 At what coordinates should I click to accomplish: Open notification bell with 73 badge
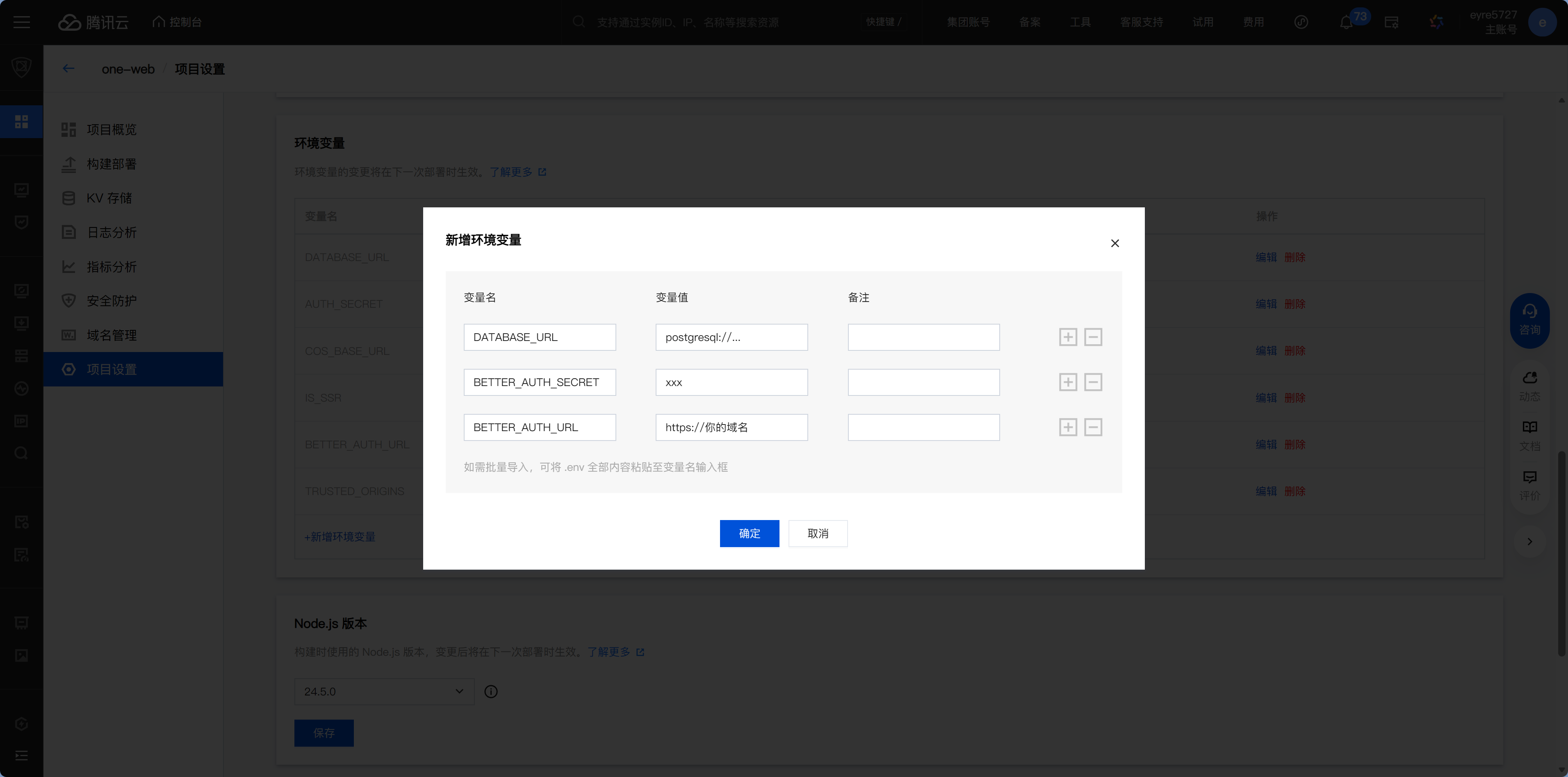coord(1347,23)
